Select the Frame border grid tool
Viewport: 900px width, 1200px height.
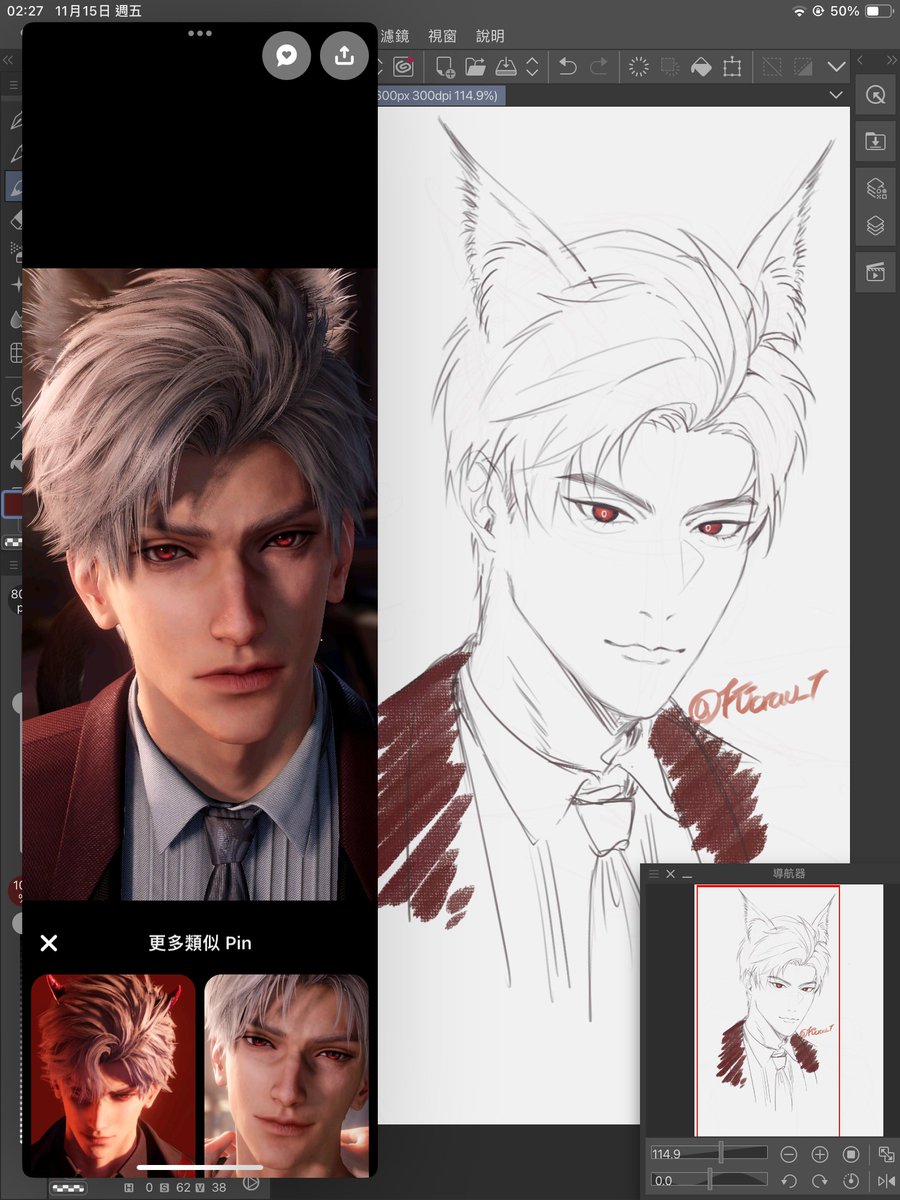coord(14,353)
